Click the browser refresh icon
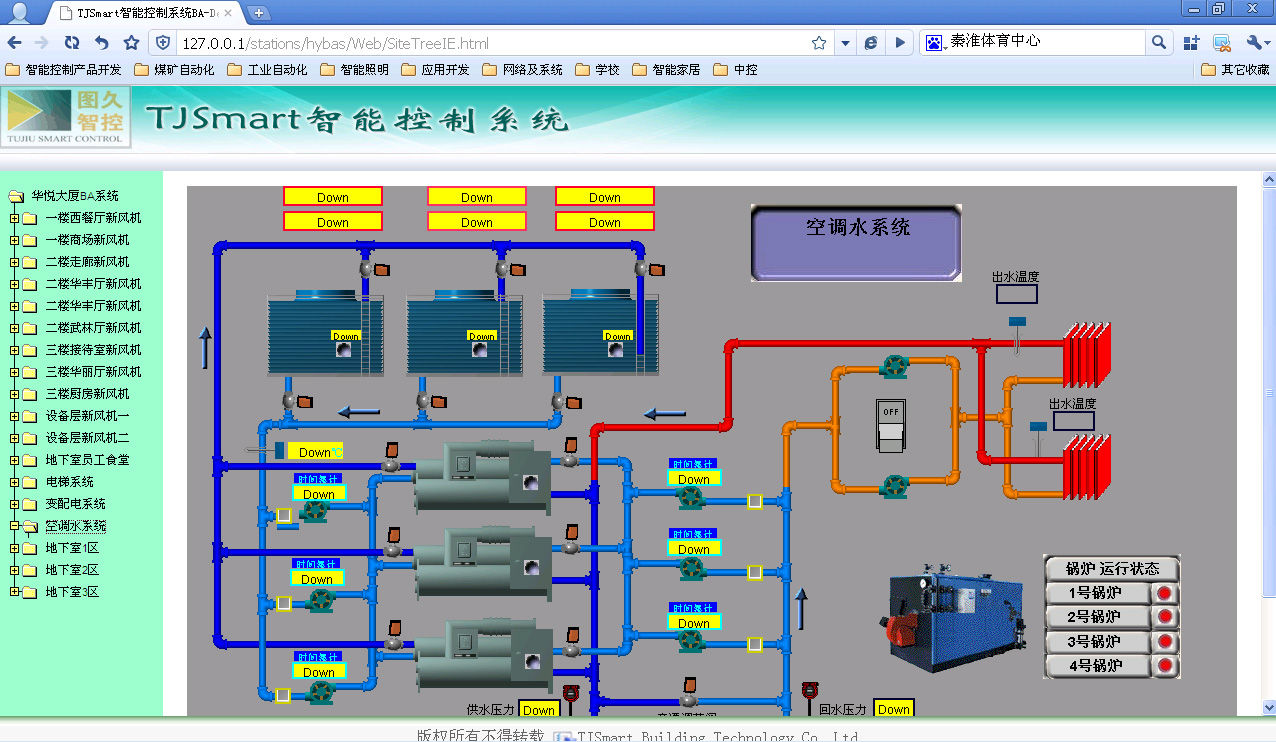Image resolution: width=1276 pixels, height=742 pixels. 71,43
